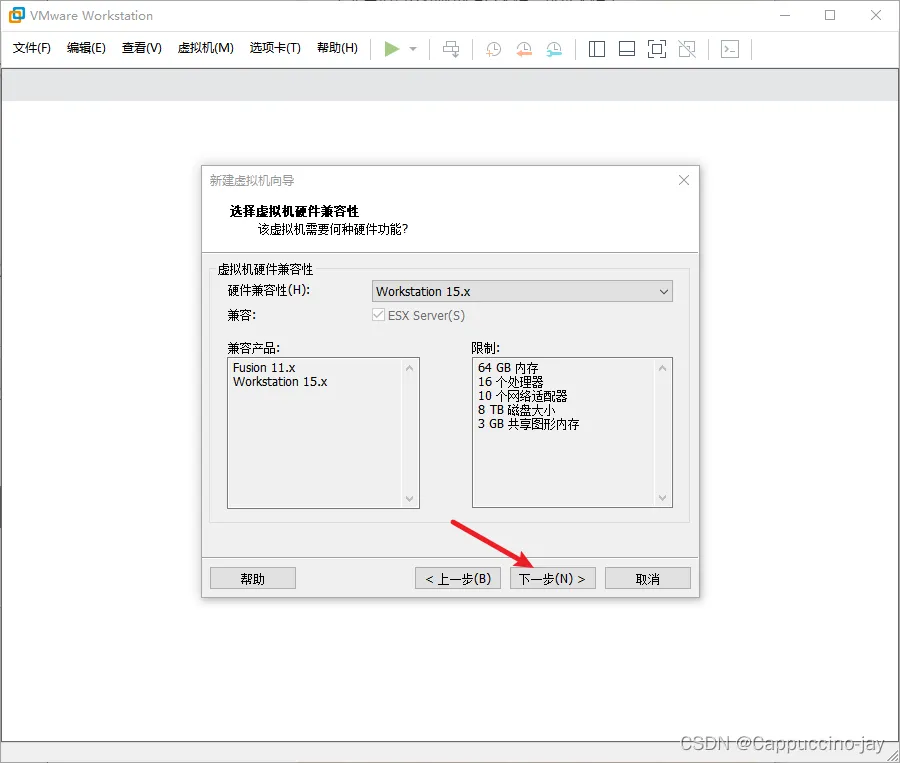This screenshot has width=900, height=763.
Task: Click the green Power On play icon
Action: pos(391,49)
